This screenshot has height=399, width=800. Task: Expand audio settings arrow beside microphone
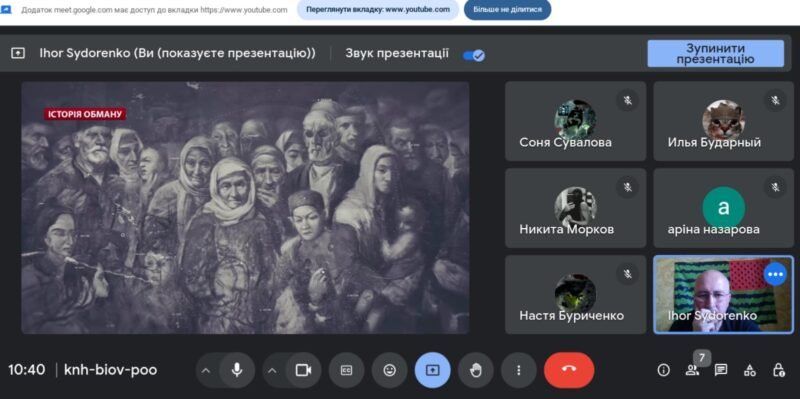206,370
